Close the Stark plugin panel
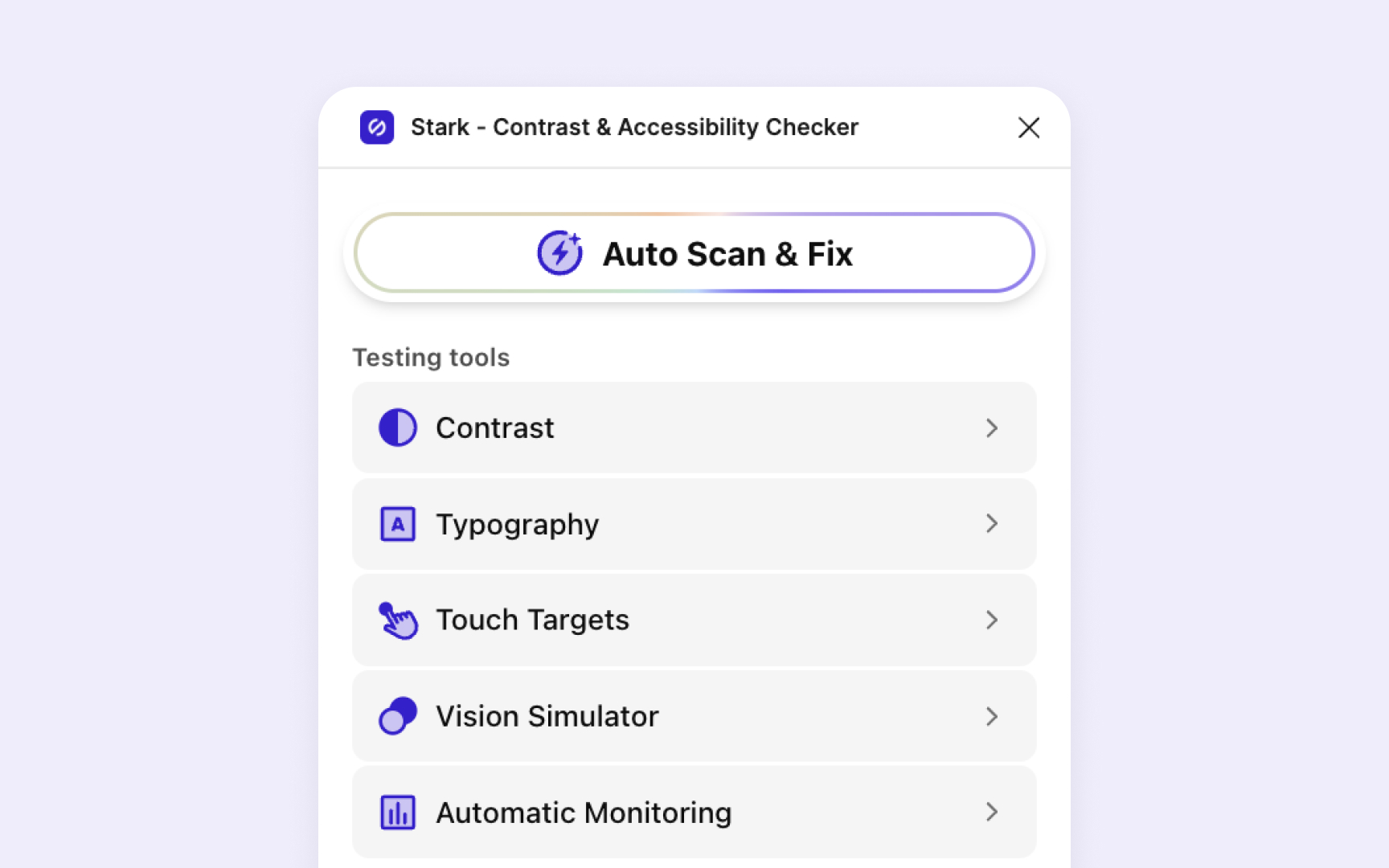Image resolution: width=1389 pixels, height=868 pixels. [x=1029, y=127]
